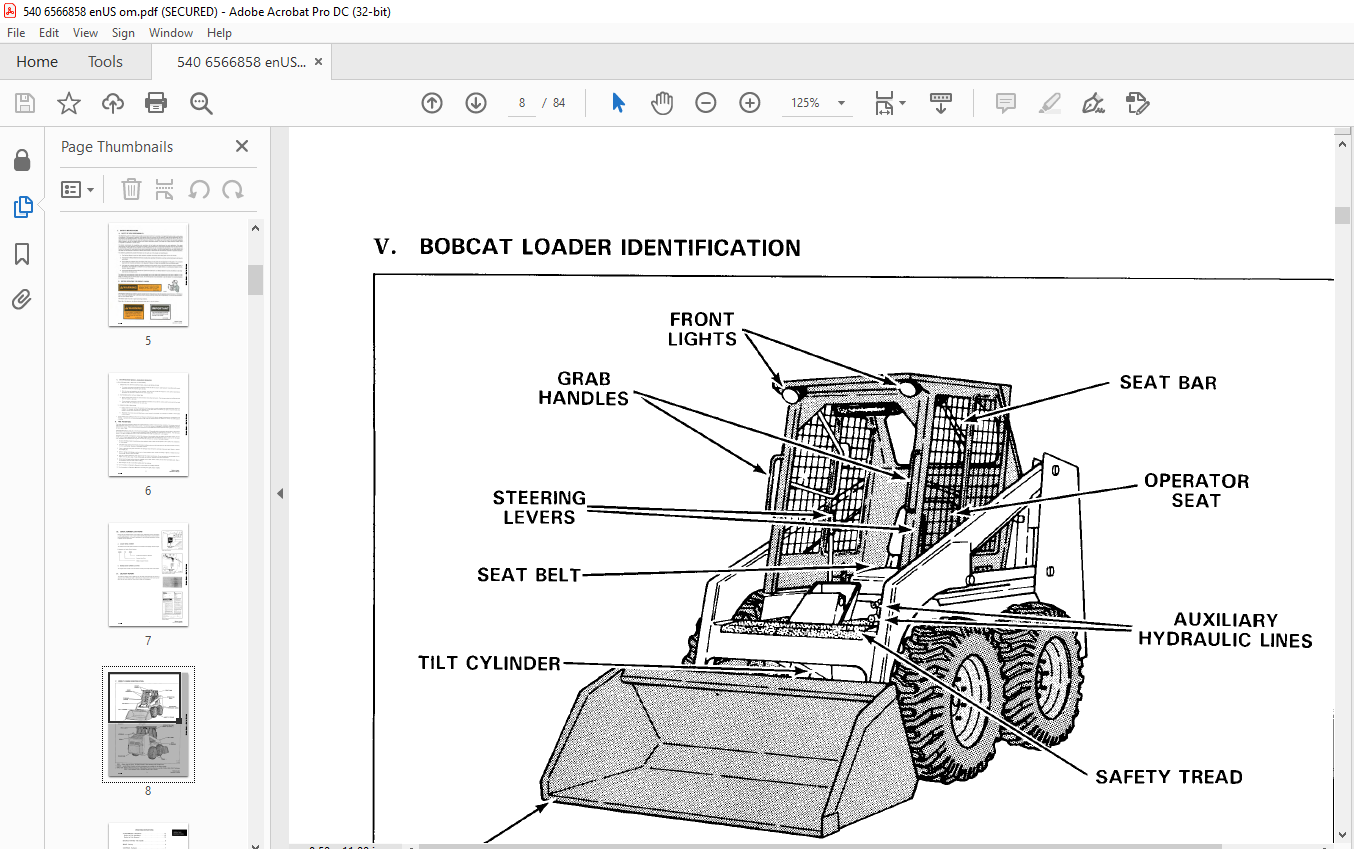Select the page 7 thumbnail

click(x=148, y=575)
